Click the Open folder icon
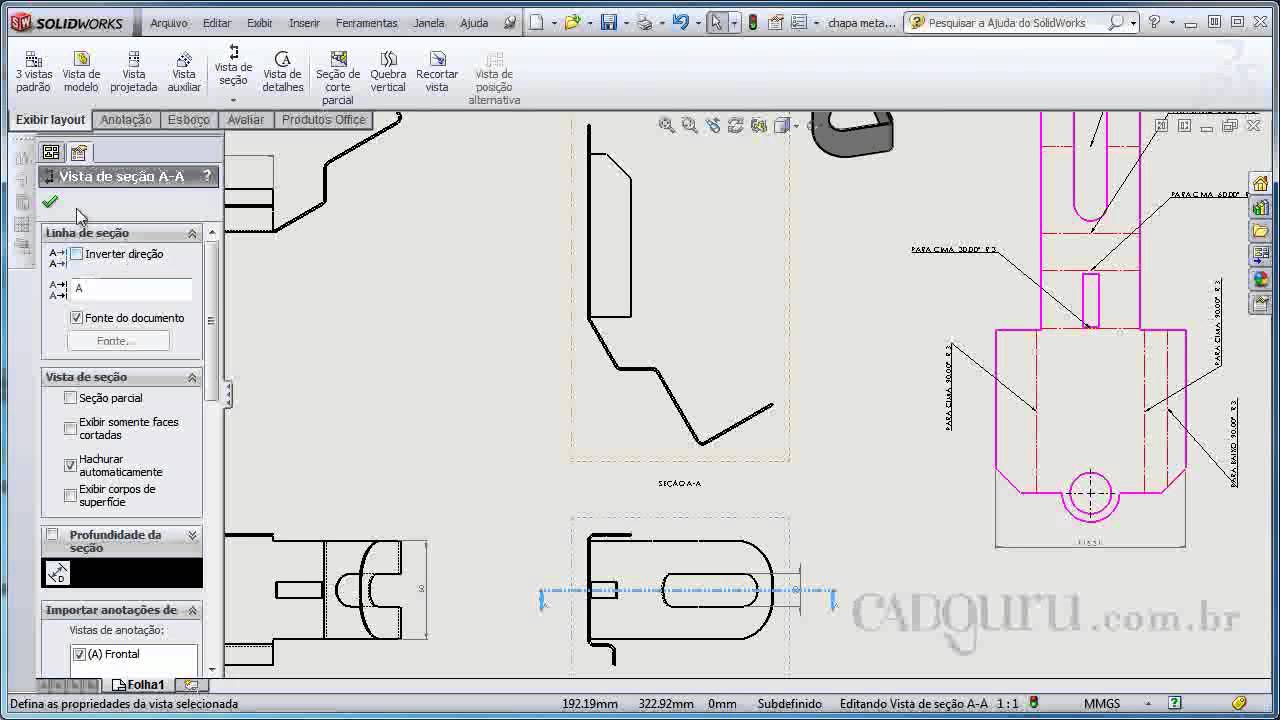This screenshot has height=720, width=1280. click(x=572, y=22)
